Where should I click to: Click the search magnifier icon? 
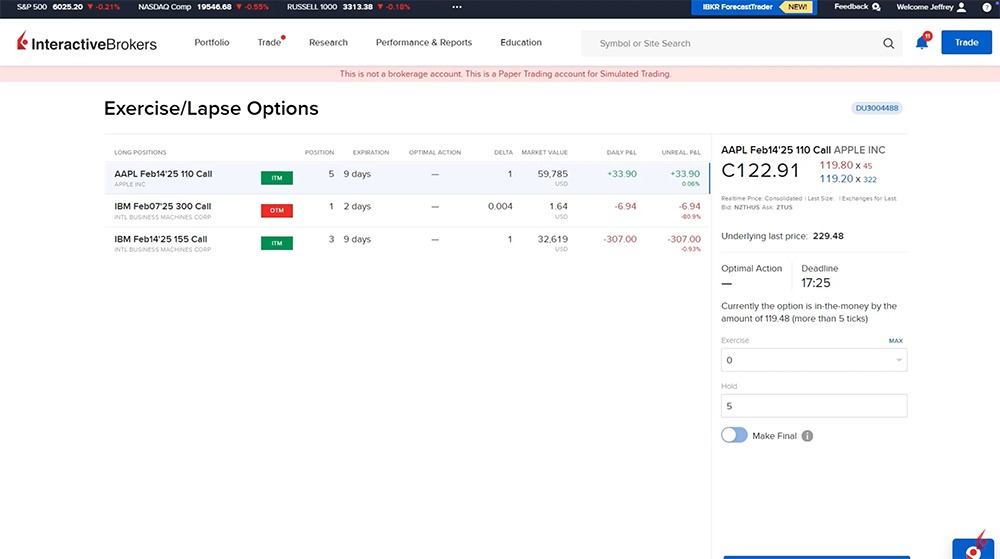[888, 43]
